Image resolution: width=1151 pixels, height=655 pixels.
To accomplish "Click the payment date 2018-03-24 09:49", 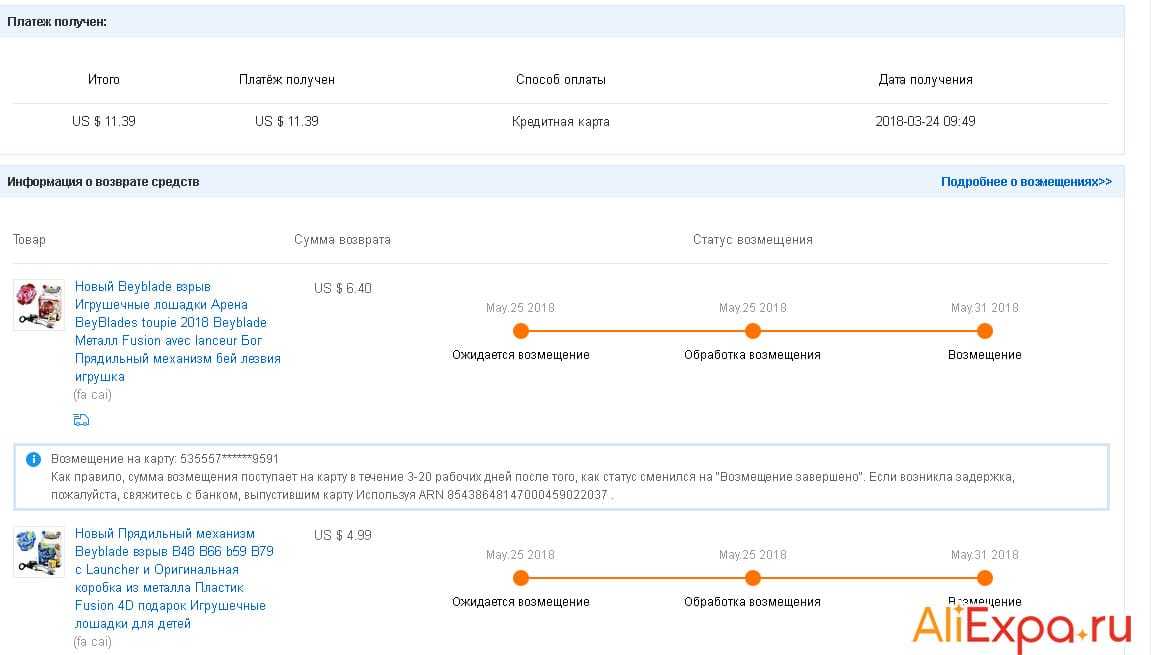I will (x=925, y=121).
